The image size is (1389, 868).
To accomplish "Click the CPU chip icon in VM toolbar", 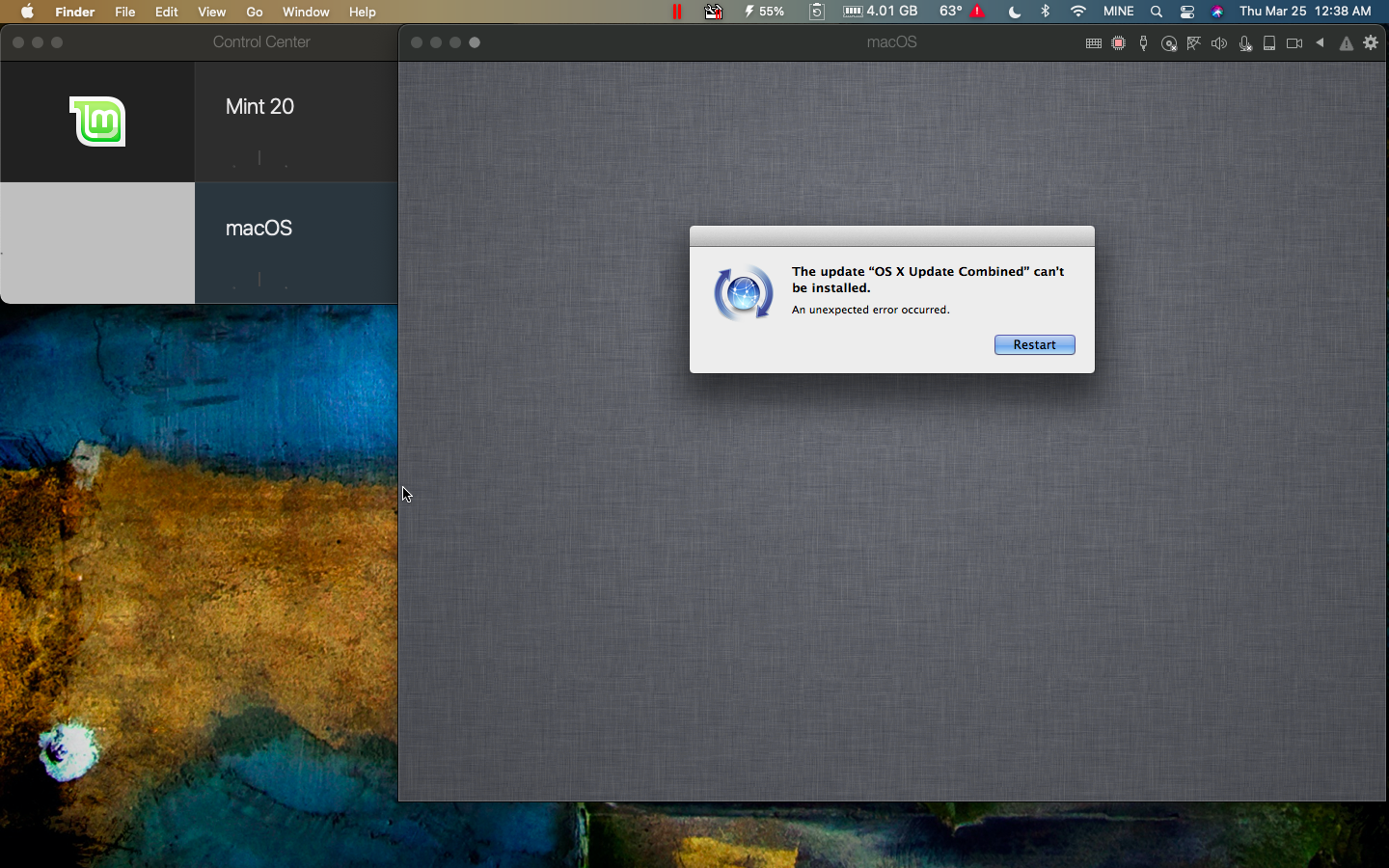I will pyautogui.click(x=1119, y=43).
